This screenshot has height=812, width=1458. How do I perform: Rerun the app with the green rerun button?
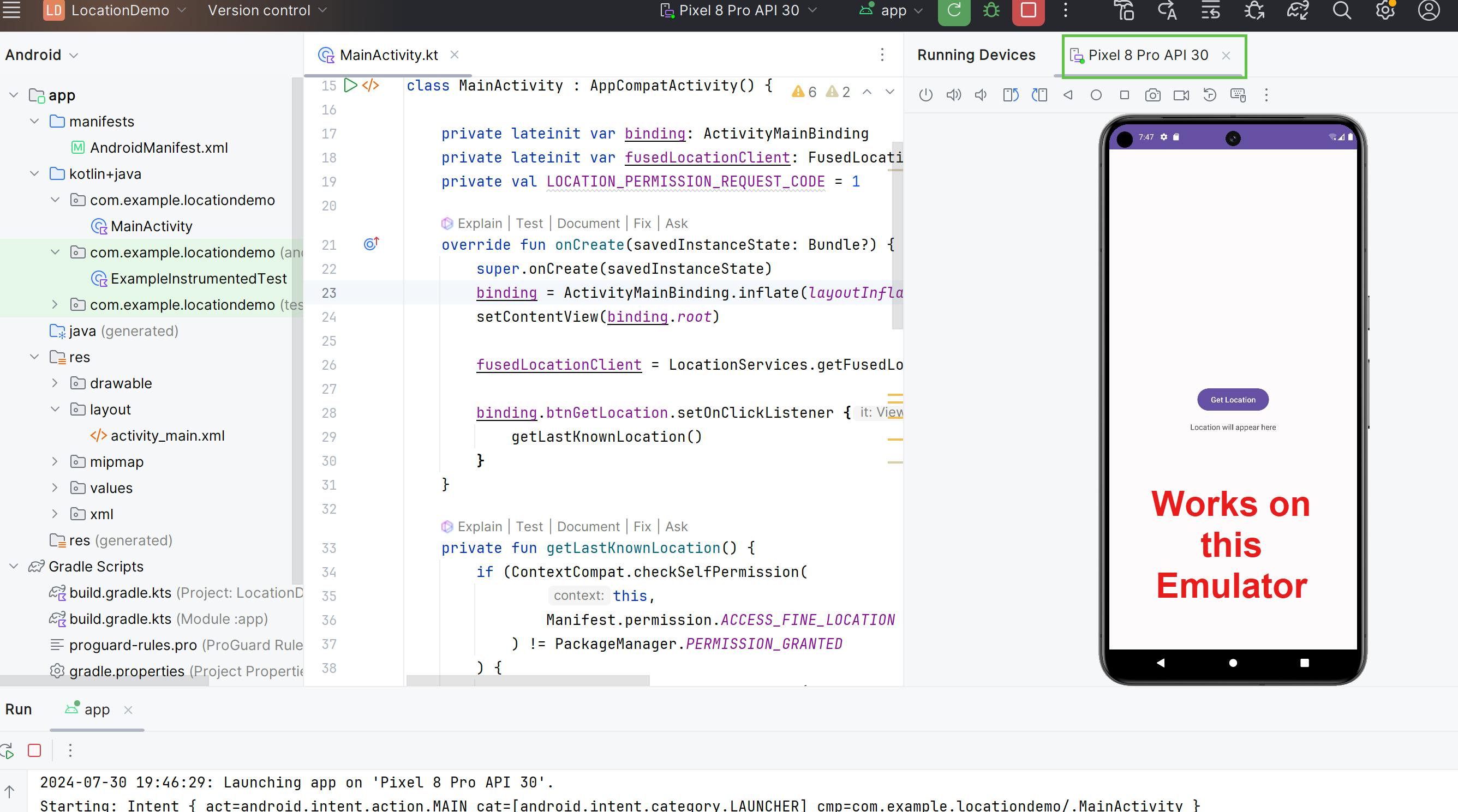954,11
